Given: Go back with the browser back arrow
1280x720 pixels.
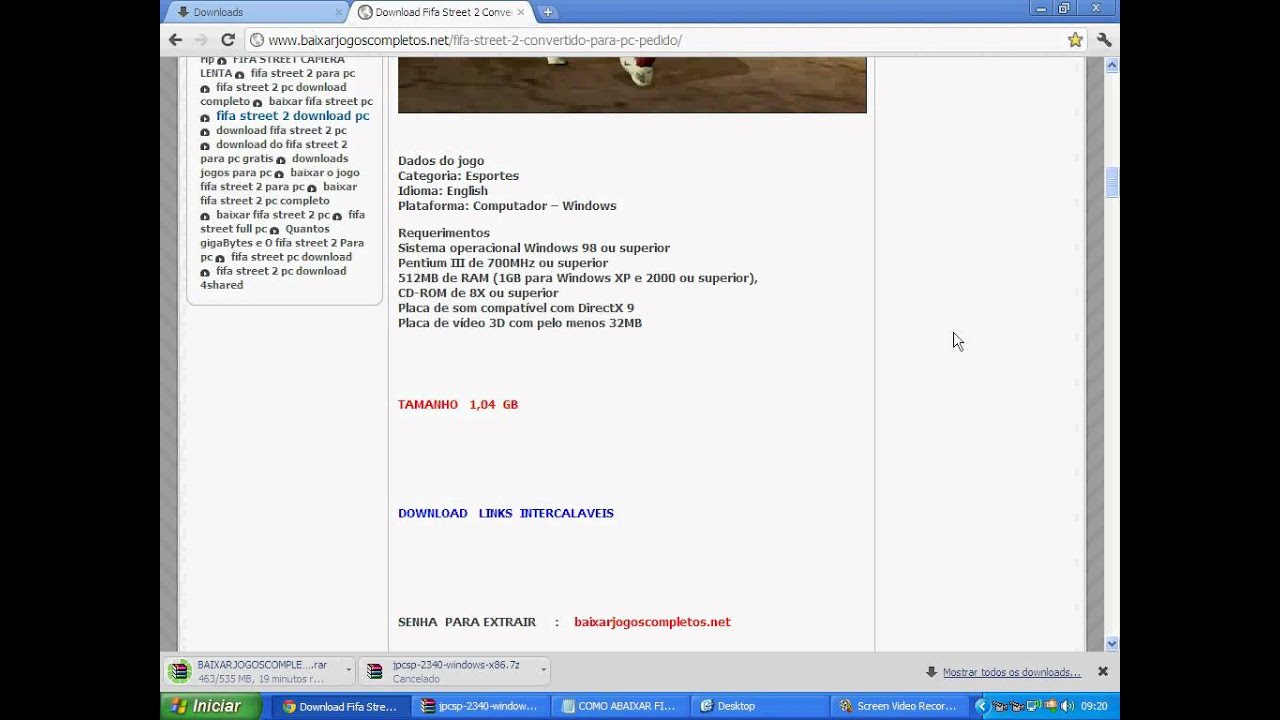Looking at the screenshot, I should point(175,40).
